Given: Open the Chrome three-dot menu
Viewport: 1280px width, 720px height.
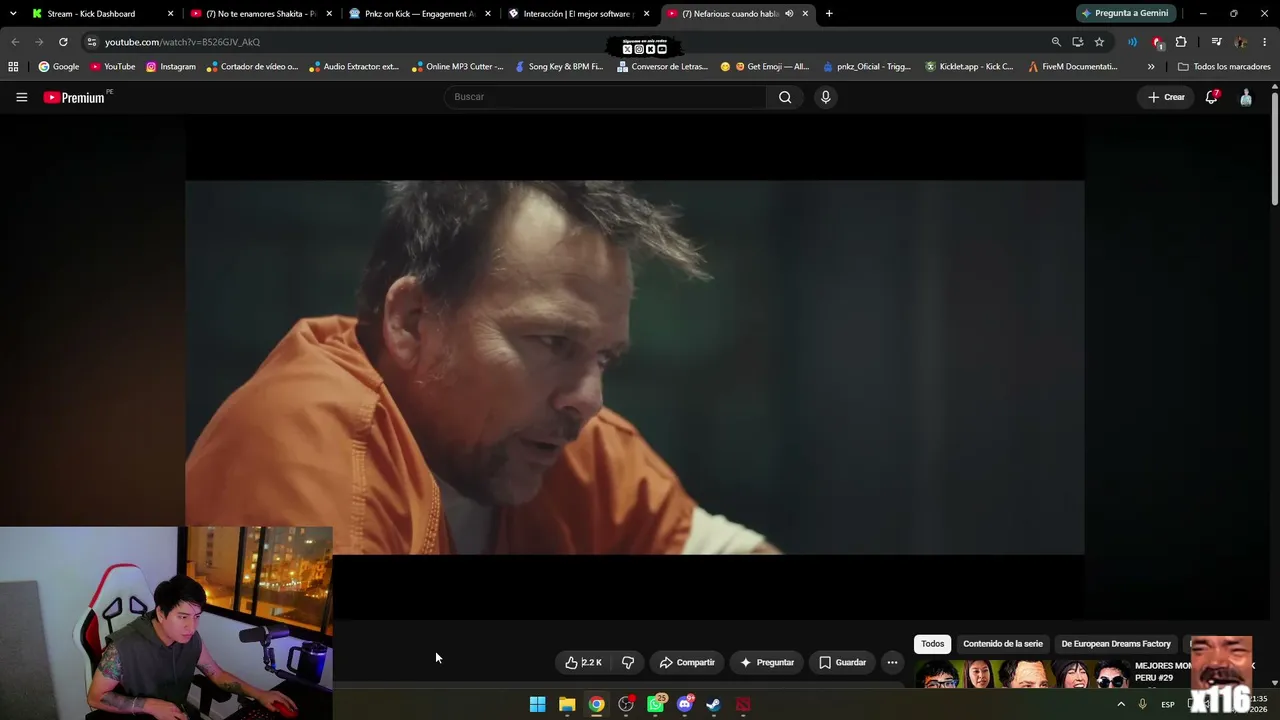Looking at the screenshot, I should [x=1265, y=42].
